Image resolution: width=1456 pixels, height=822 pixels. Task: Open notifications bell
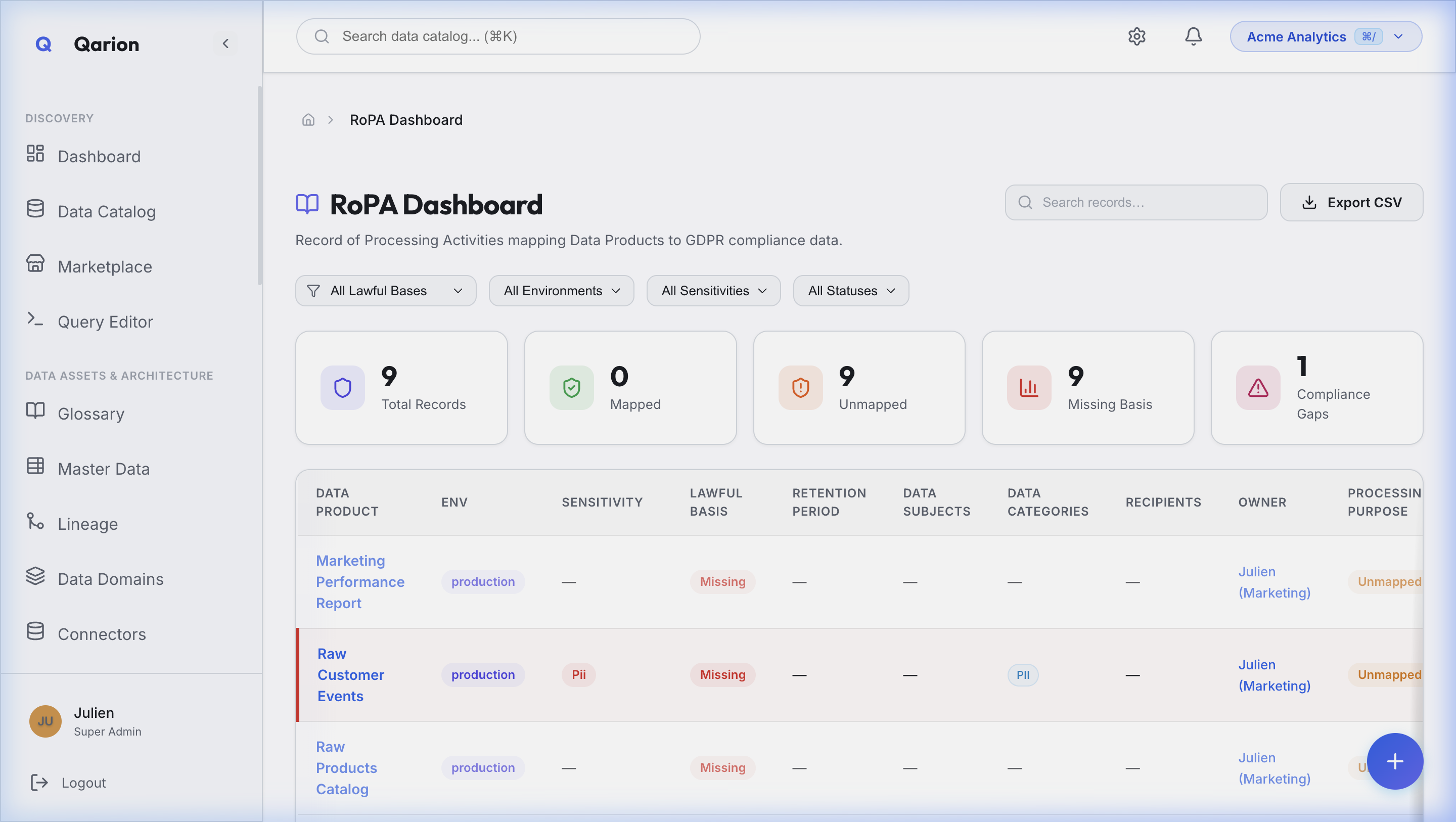click(1193, 36)
